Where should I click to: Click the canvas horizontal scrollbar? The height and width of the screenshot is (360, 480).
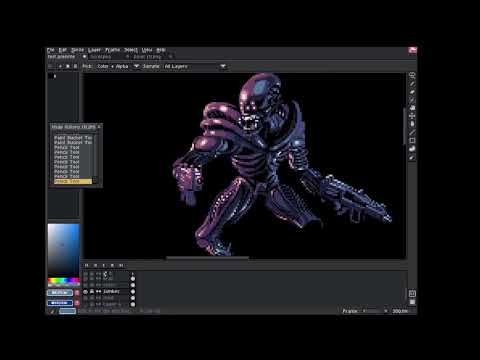click(207, 258)
